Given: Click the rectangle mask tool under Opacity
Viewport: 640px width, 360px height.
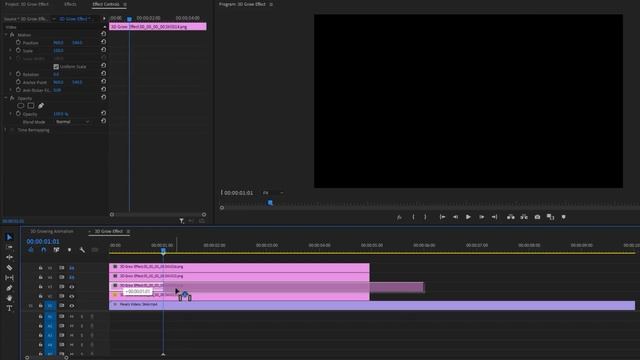Looking at the screenshot, I should point(31,106).
